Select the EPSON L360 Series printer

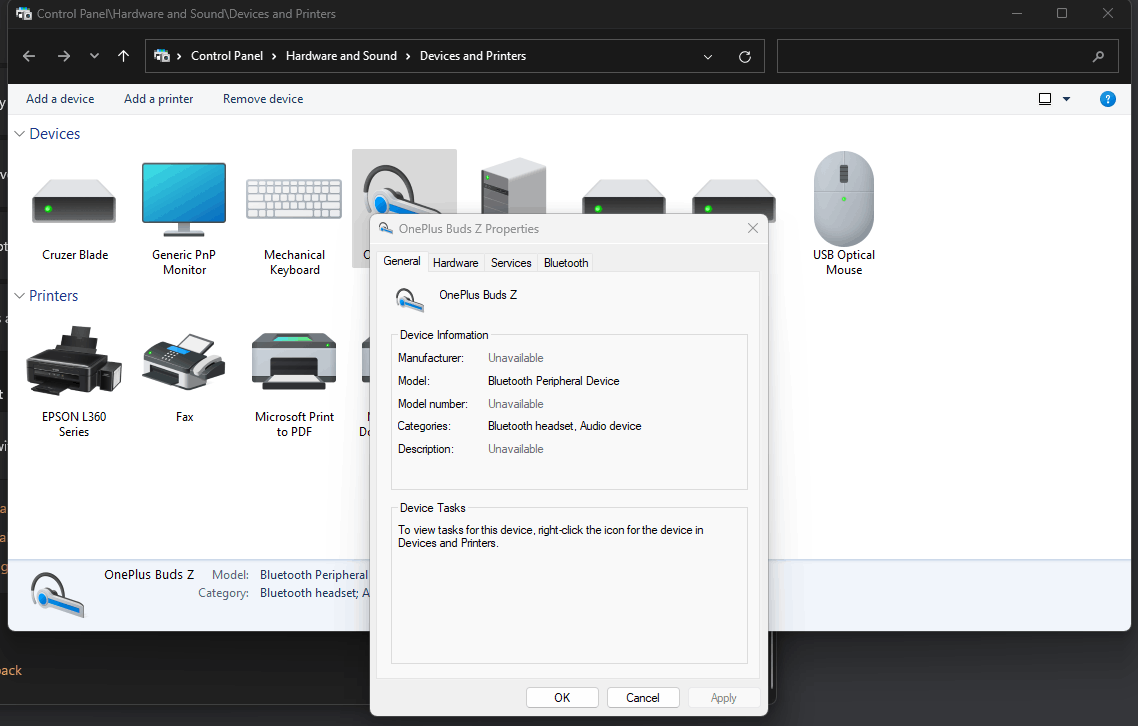coord(74,361)
